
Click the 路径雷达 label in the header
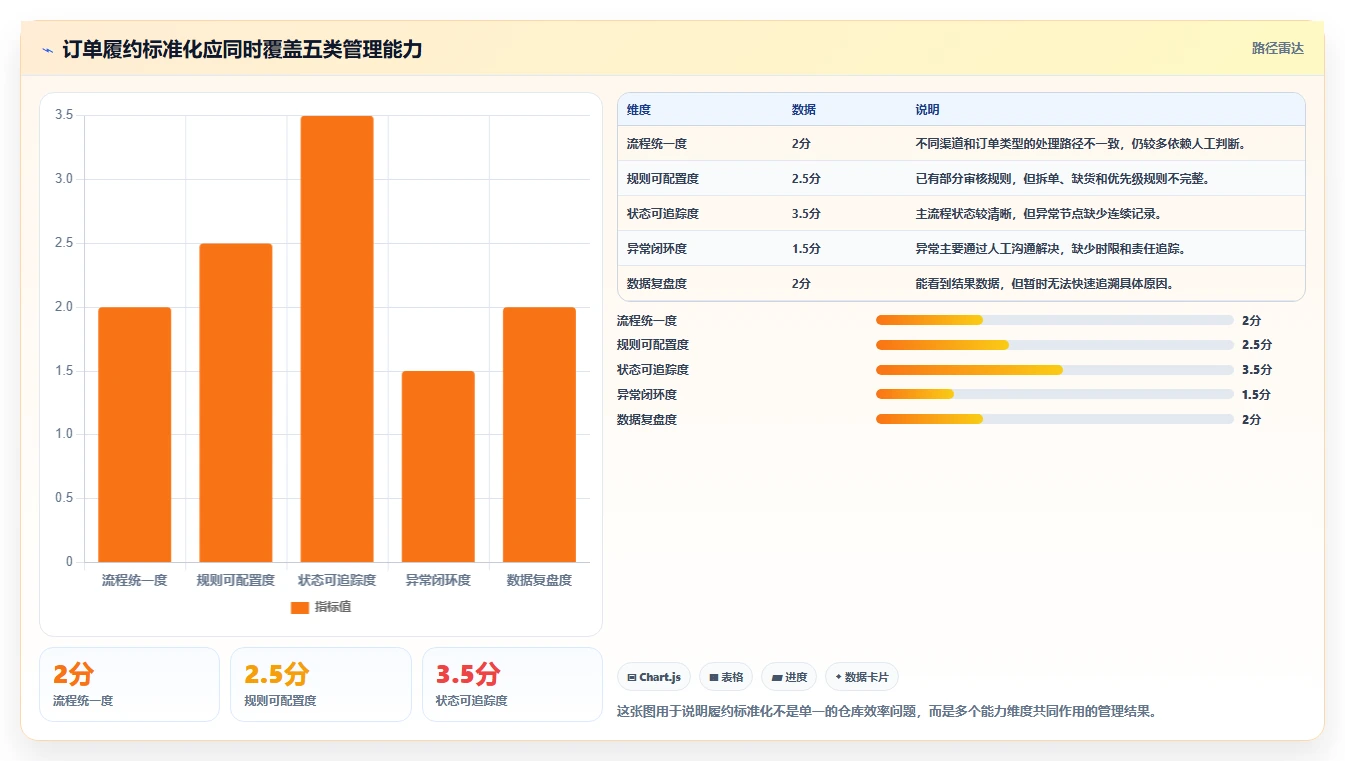(1277, 48)
